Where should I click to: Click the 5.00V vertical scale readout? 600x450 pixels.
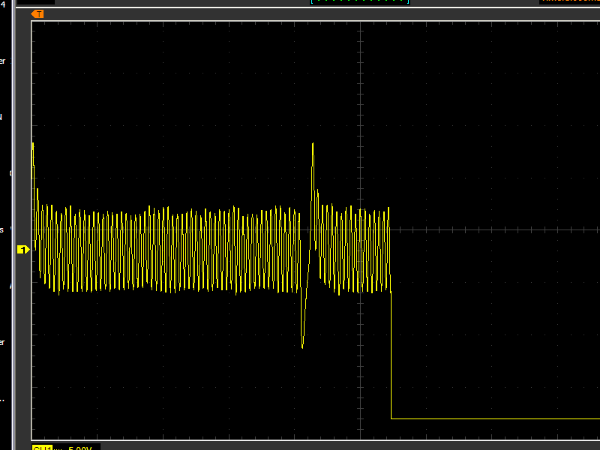point(82,447)
